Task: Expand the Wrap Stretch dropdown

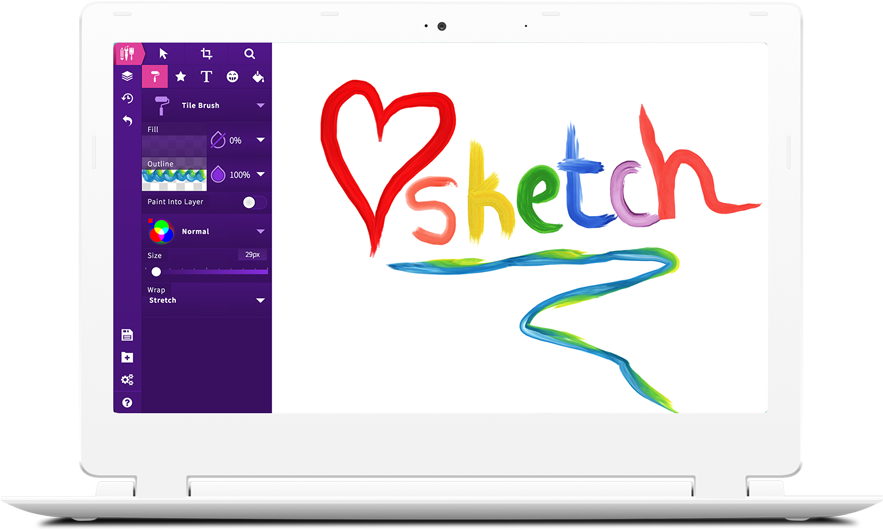Action: 260,300
